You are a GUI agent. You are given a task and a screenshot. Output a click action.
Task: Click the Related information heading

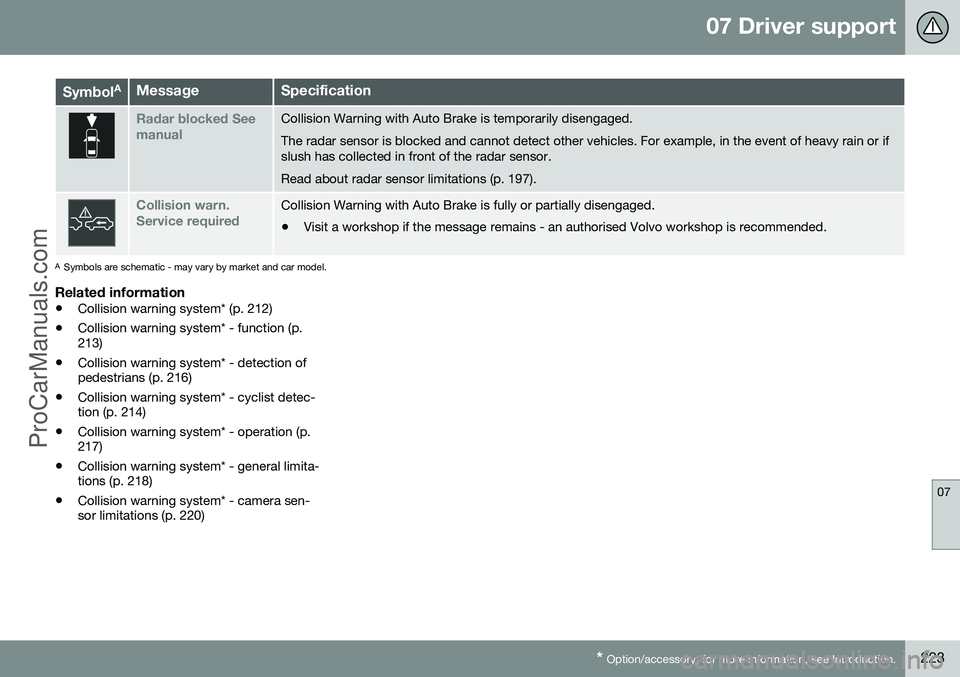point(120,292)
